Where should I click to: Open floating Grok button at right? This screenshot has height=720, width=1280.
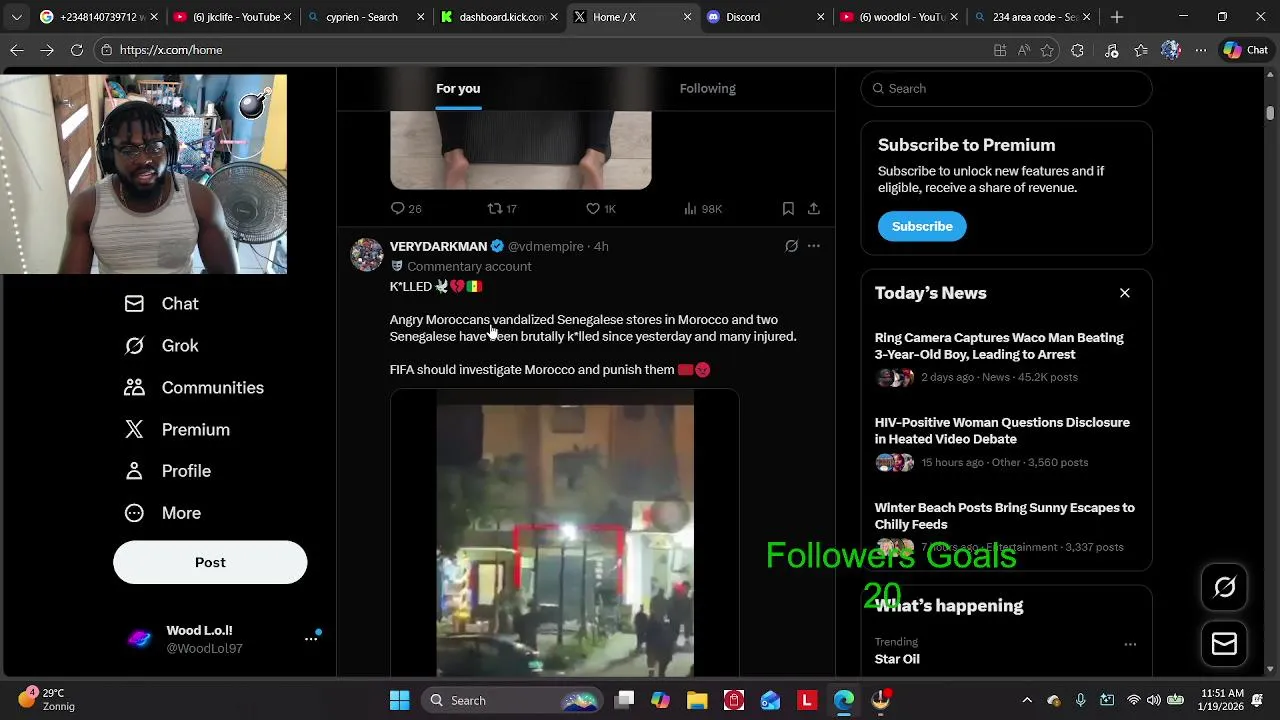click(x=1224, y=587)
